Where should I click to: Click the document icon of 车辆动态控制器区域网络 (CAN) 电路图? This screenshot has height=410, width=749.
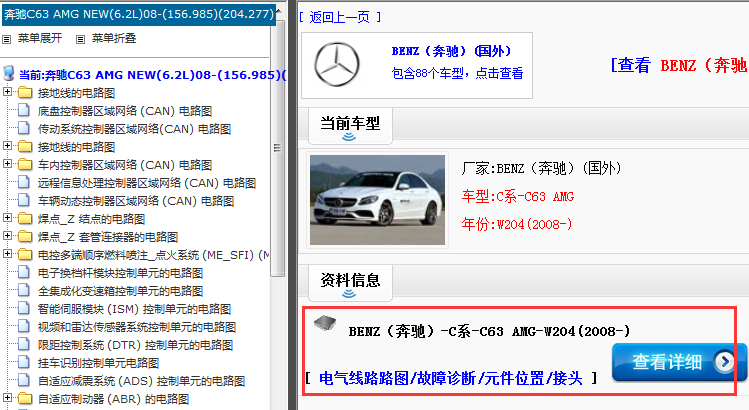[x=24, y=200]
